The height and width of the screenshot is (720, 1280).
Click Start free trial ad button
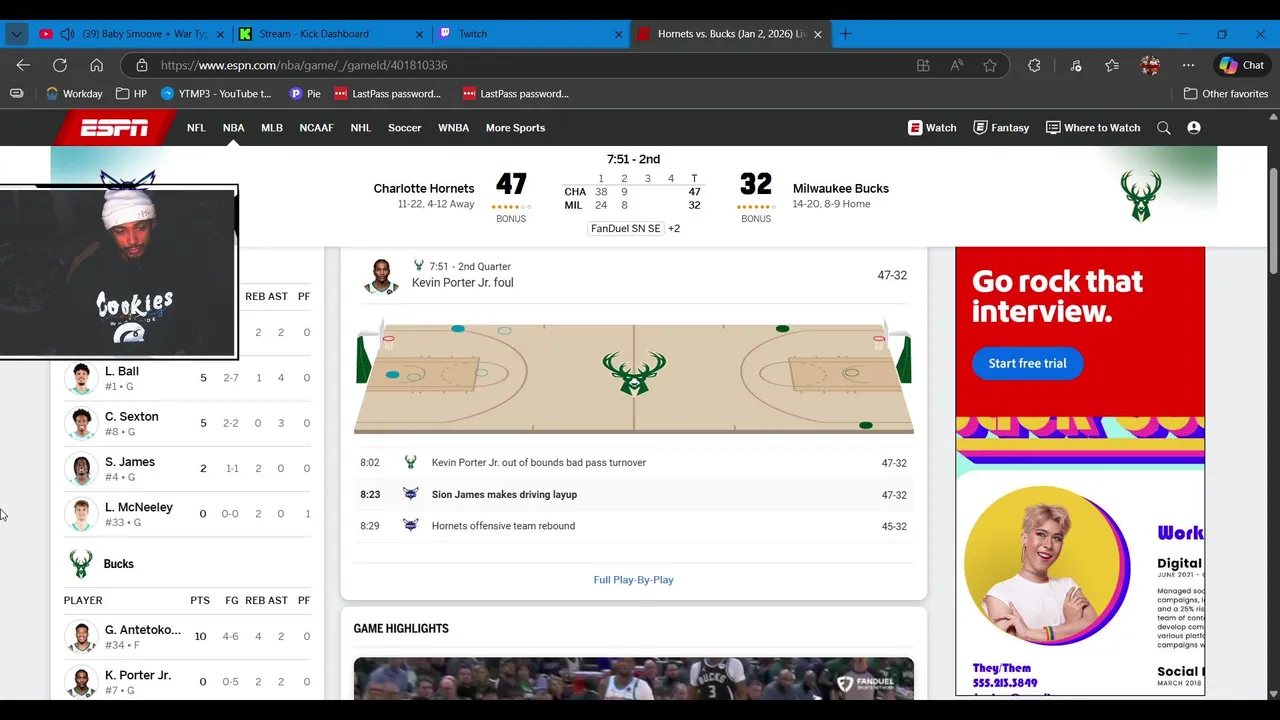pyautogui.click(x=1027, y=363)
